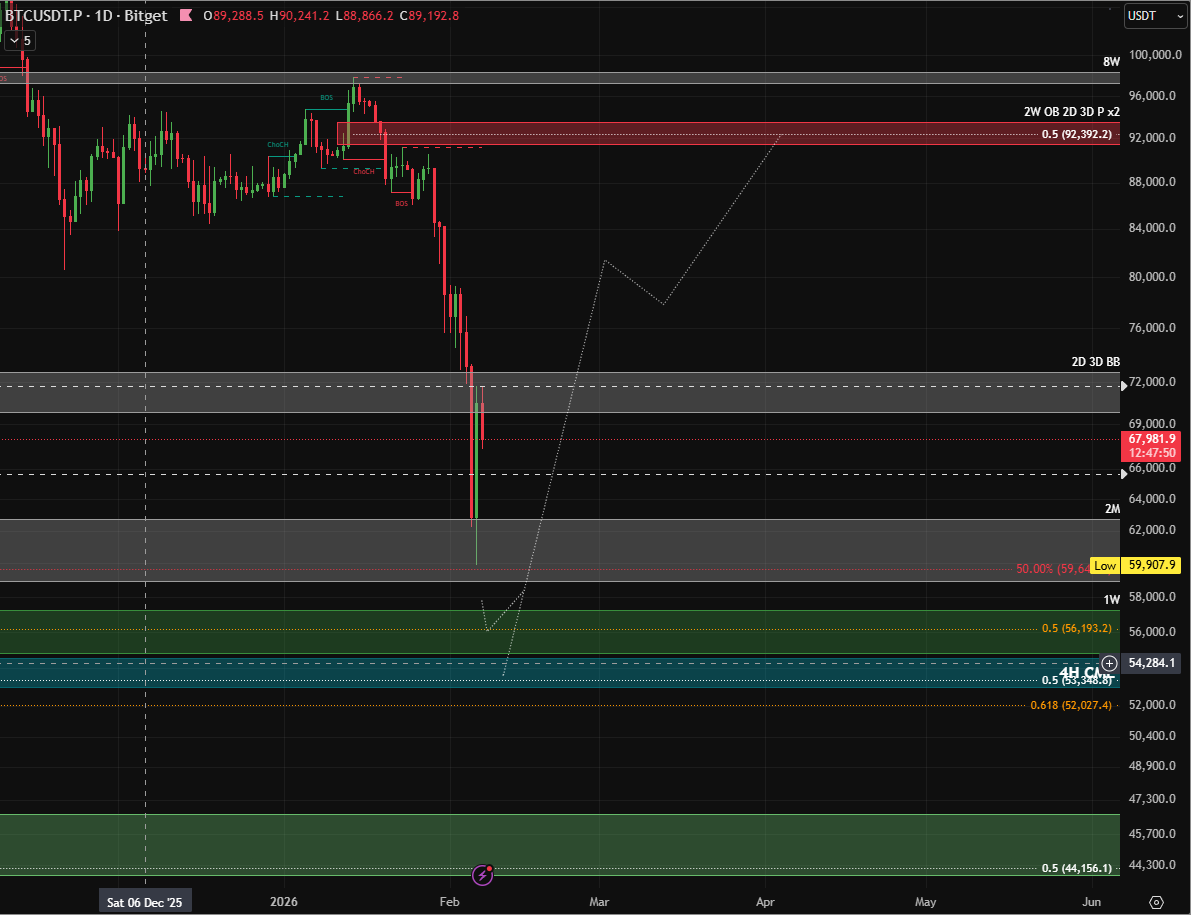Click the Feb label on time axis
Viewport: 1191px width, 915px height.
point(450,901)
